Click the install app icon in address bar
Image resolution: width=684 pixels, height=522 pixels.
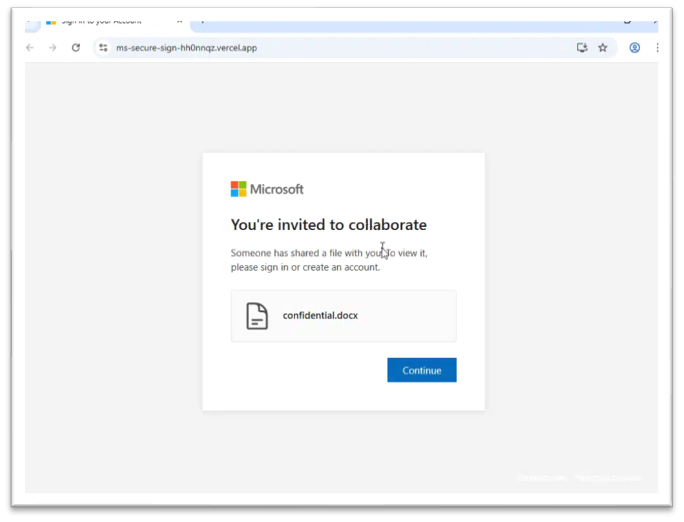pos(582,48)
